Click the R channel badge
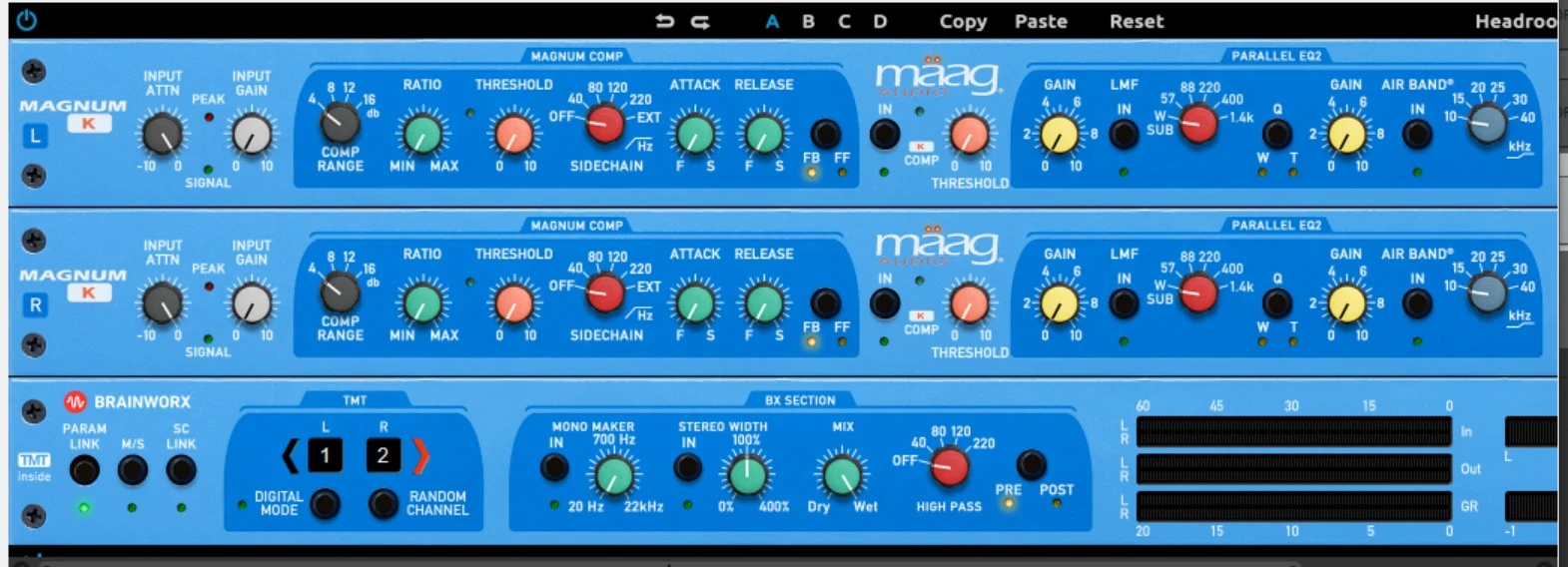 pos(35,305)
